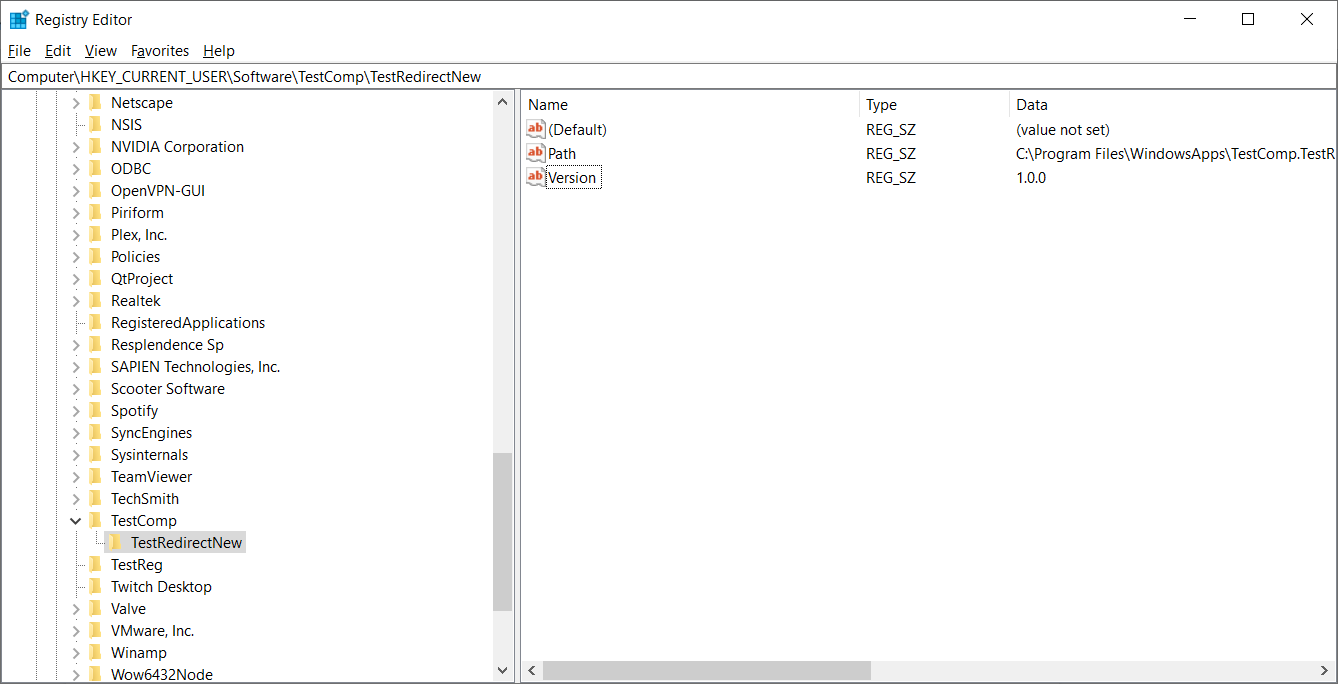Click the (Default) value string icon

coord(536,129)
